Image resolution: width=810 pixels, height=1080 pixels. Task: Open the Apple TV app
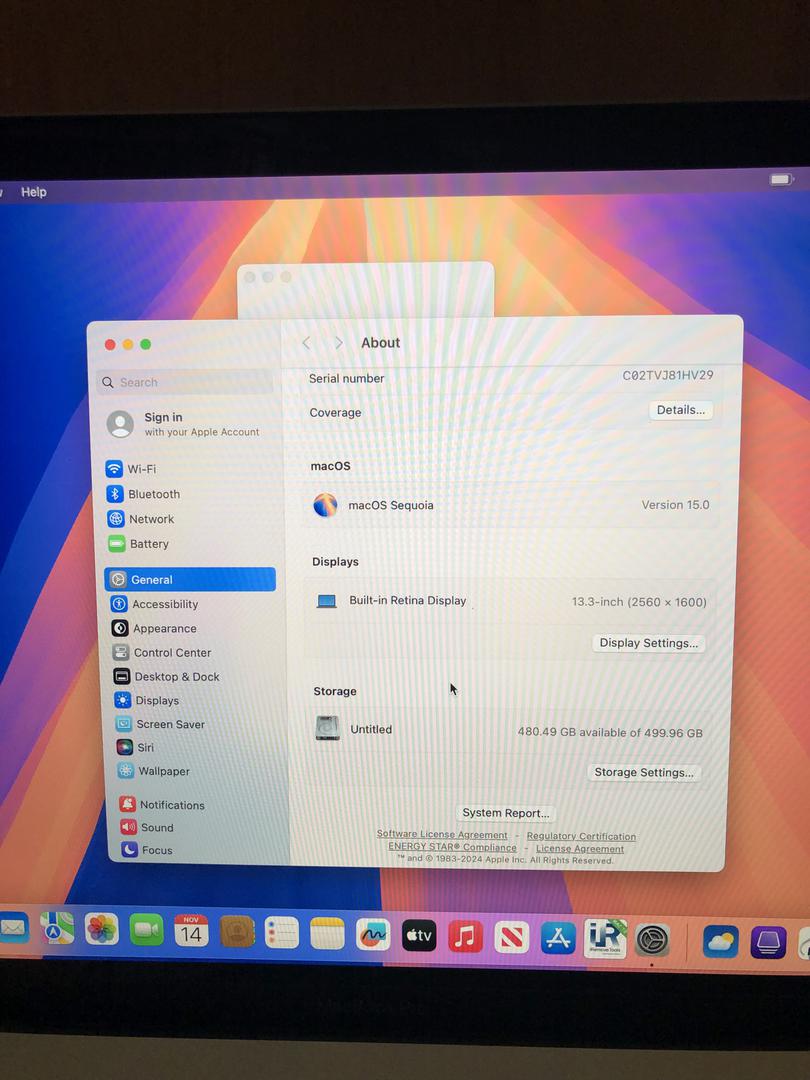point(419,935)
